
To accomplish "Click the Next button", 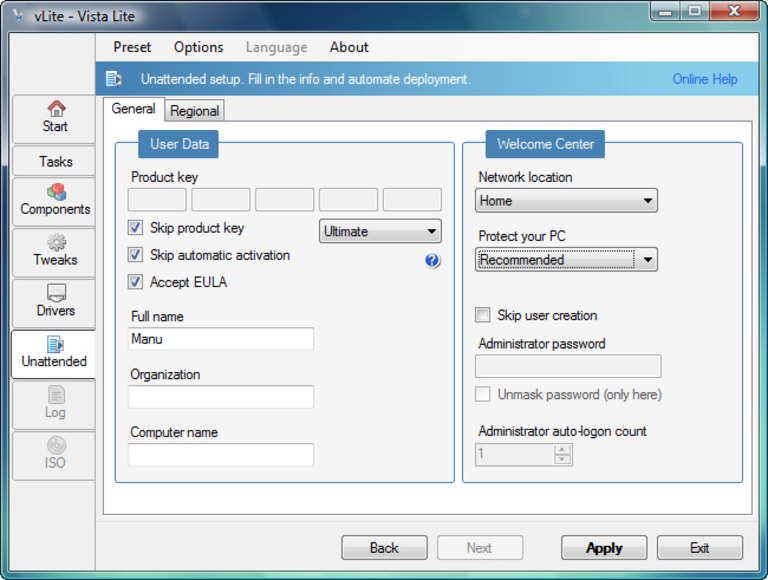I will point(480,548).
